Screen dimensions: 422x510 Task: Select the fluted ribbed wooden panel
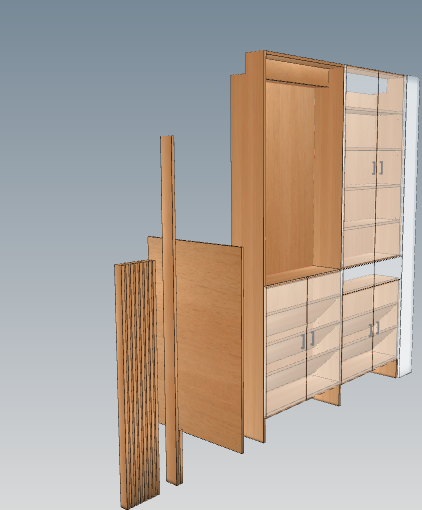coord(137,383)
